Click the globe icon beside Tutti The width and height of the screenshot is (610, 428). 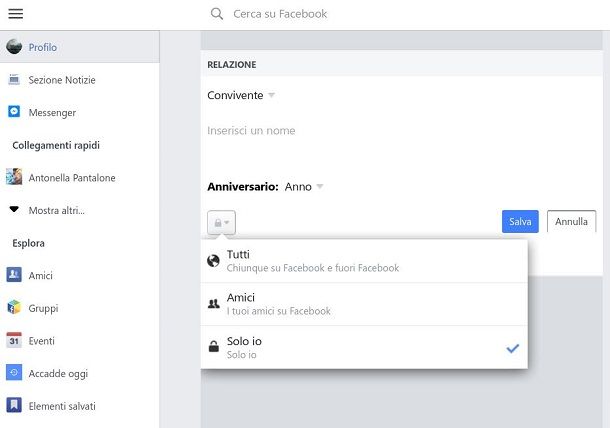coord(213,261)
